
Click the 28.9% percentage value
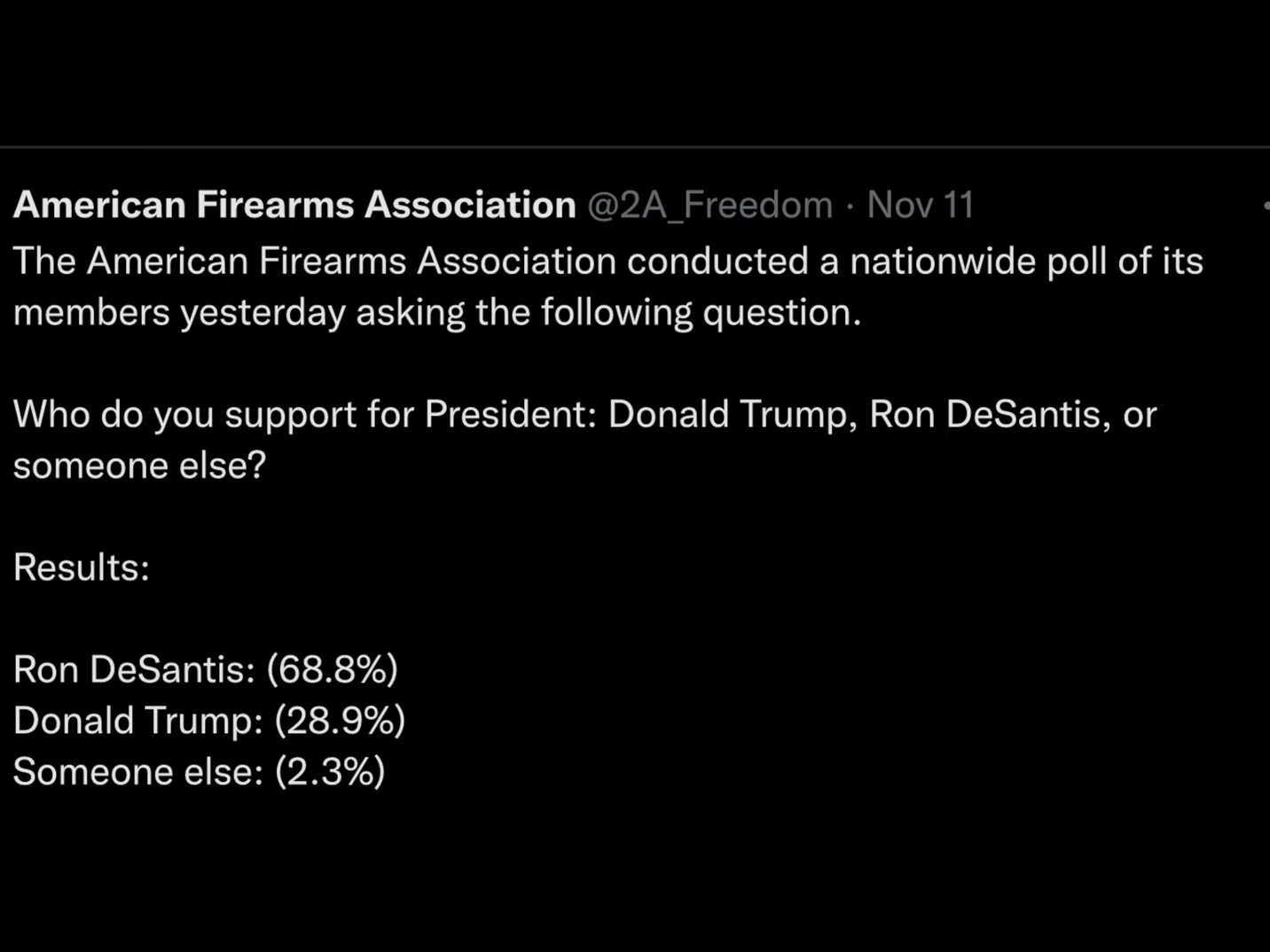coord(340,721)
